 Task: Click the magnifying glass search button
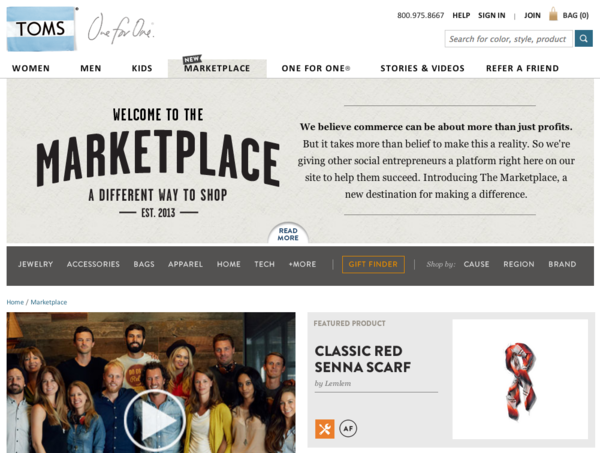583,39
